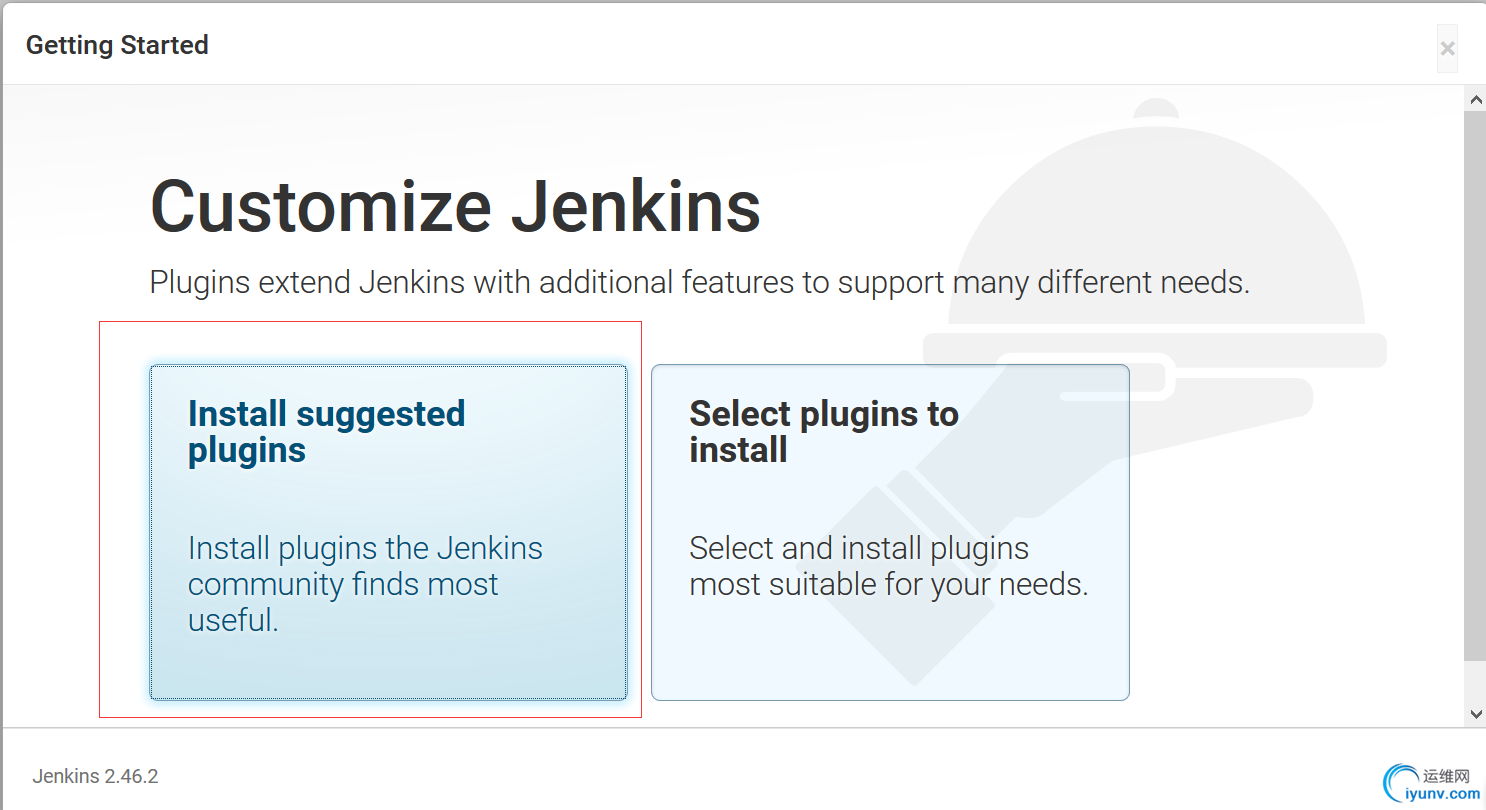Screen dimensions: 1486x810
Task: Click the Customize Jenkins heading
Action: pos(455,206)
